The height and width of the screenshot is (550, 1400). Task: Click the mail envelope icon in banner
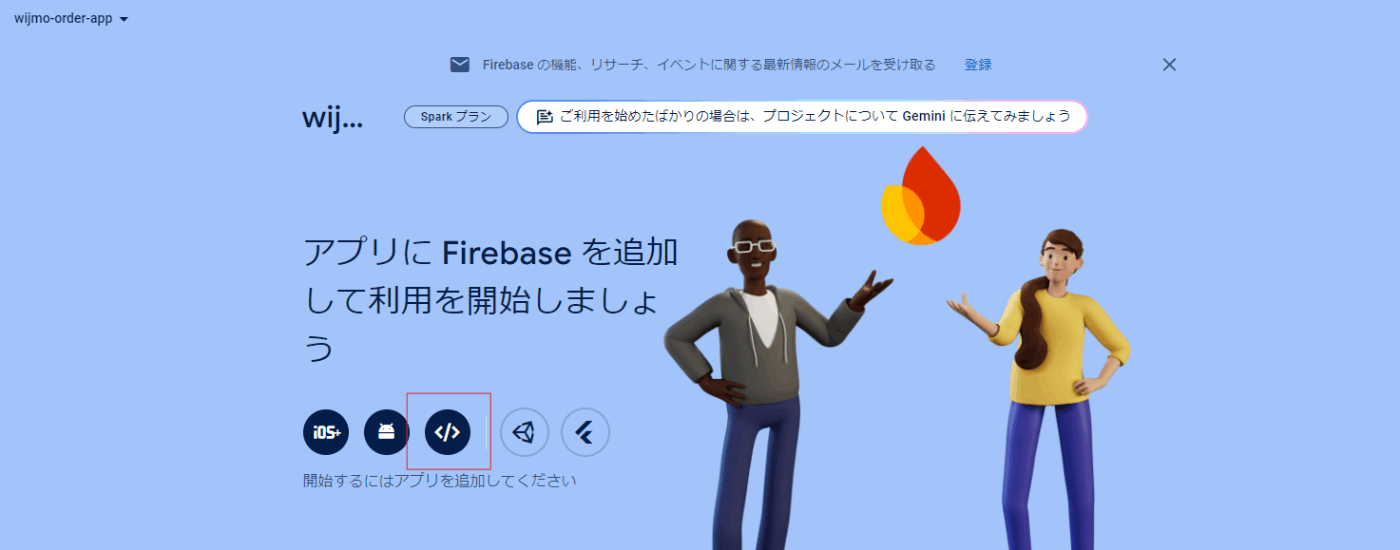(460, 65)
